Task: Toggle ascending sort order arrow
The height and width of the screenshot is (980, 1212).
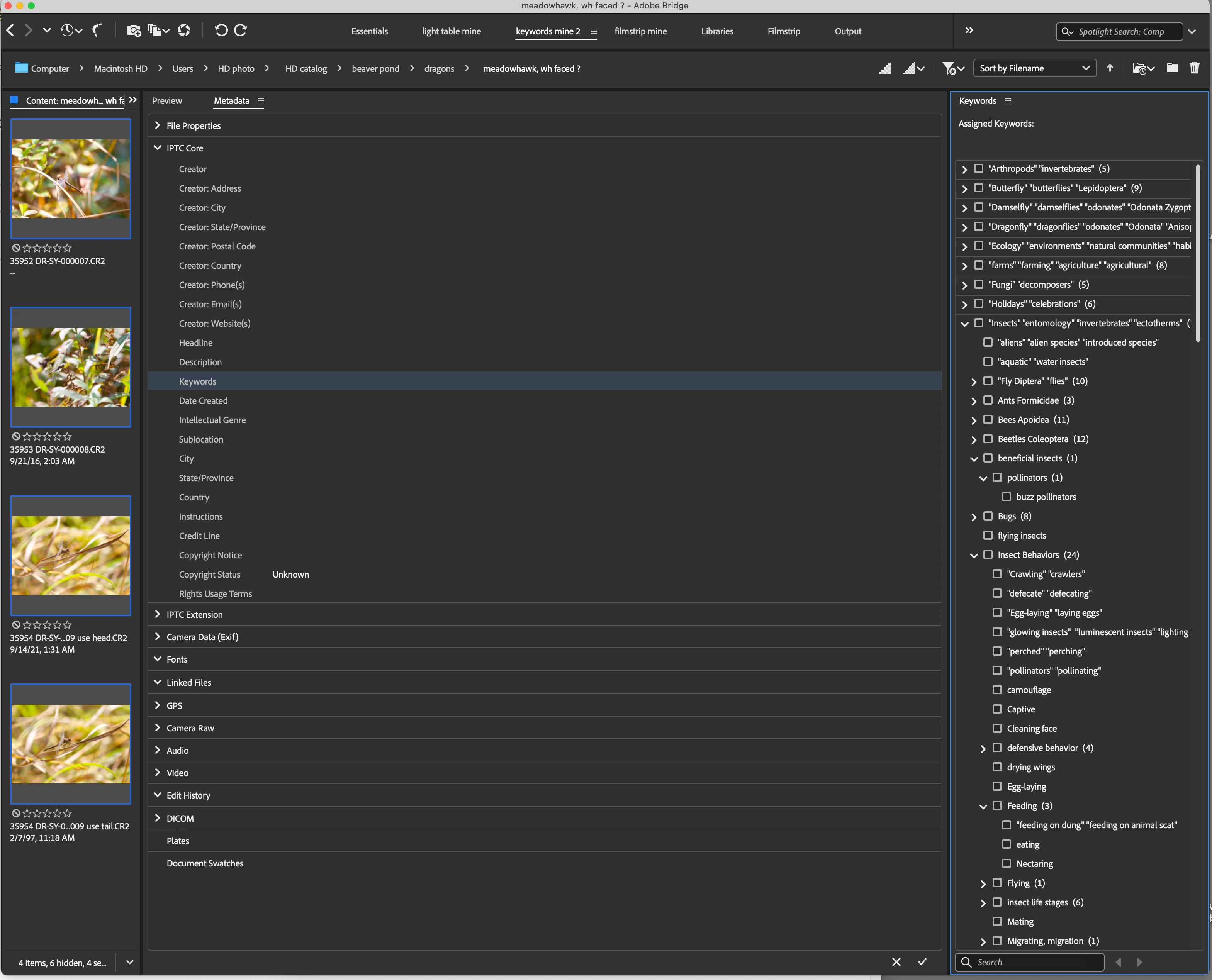Action: click(x=1109, y=68)
